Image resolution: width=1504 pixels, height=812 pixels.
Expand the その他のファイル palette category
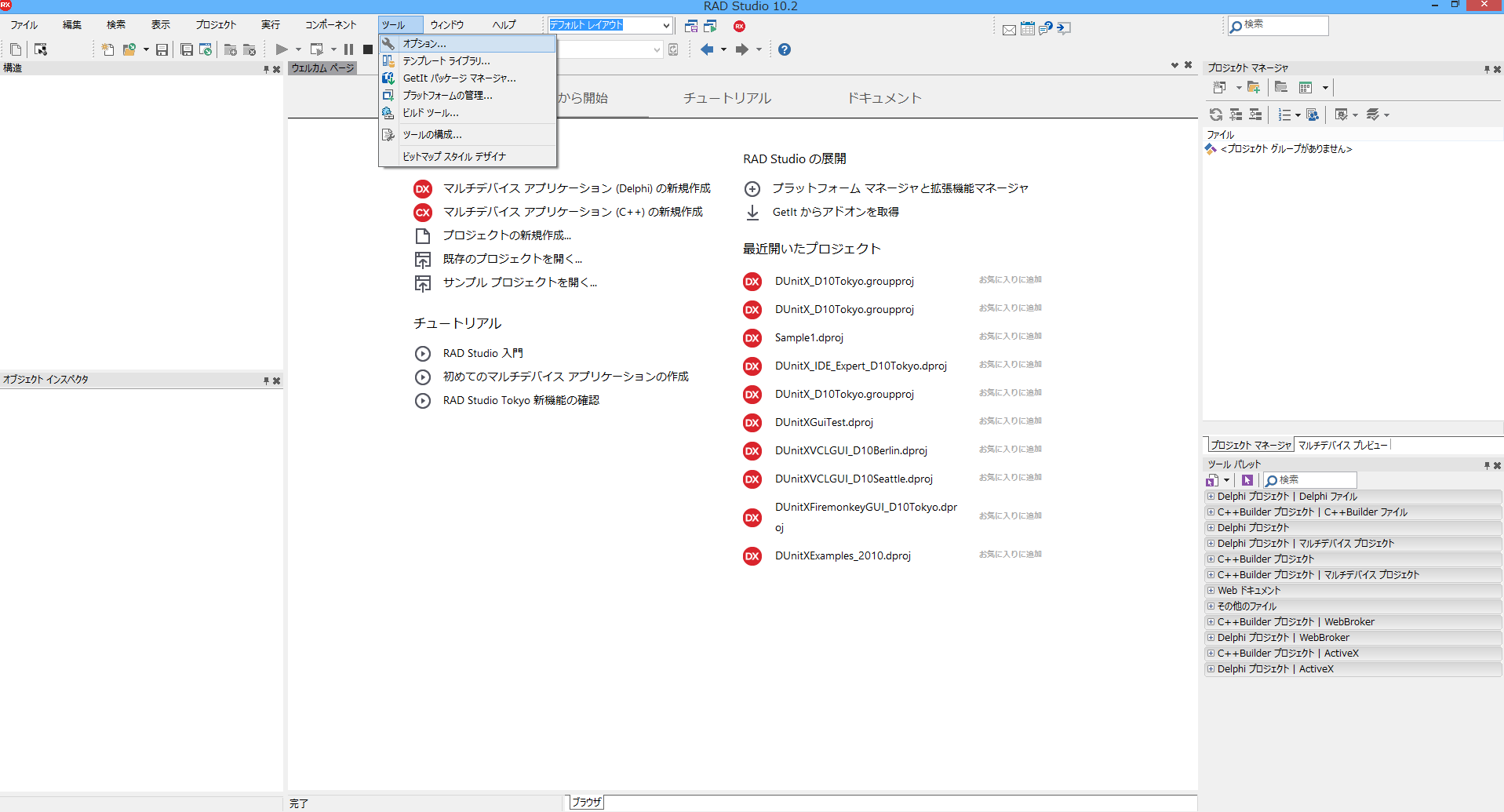tap(1211, 606)
